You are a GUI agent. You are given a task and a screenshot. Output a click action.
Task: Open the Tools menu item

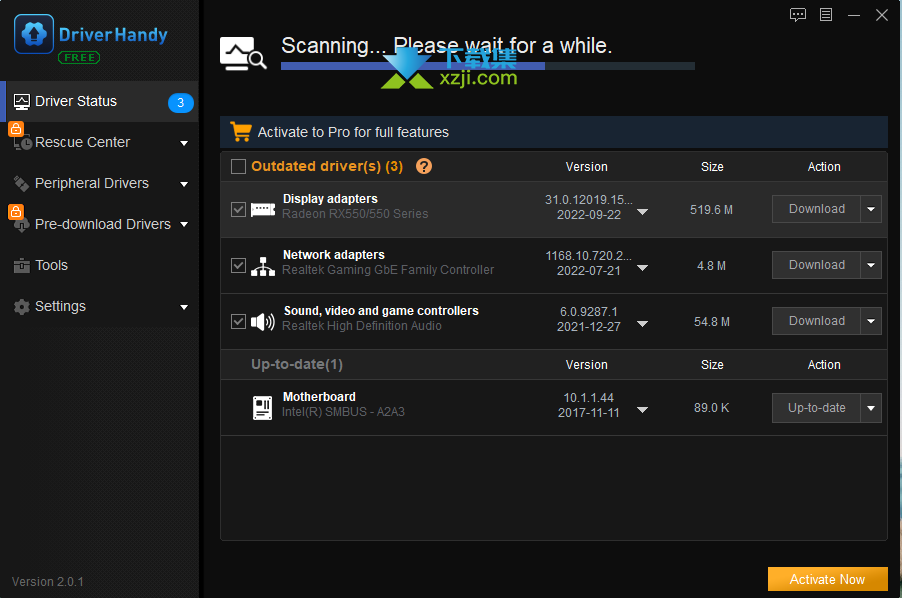point(100,266)
